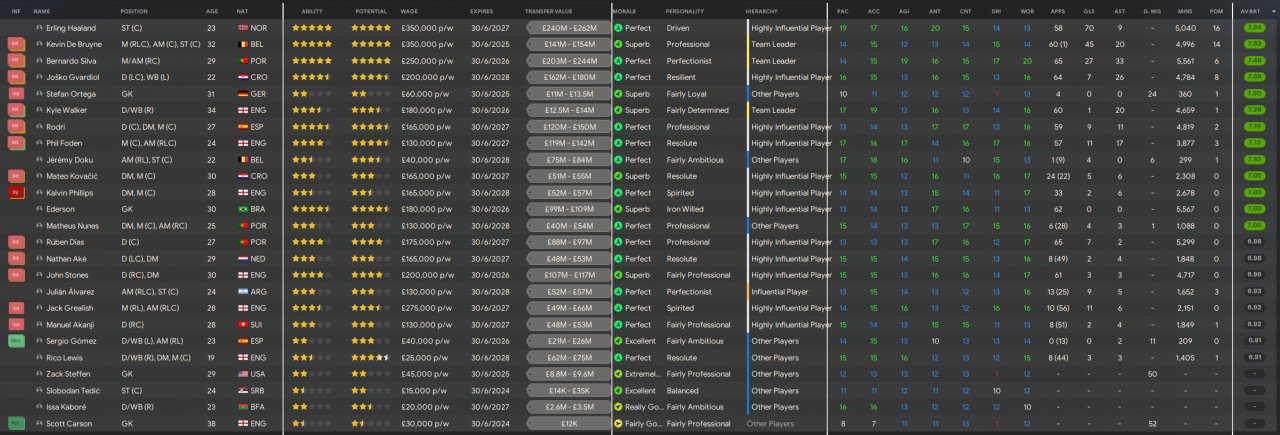Sort by the PERSONALITY column header
Image resolution: width=1280 pixels, height=435 pixels.
point(685,10)
